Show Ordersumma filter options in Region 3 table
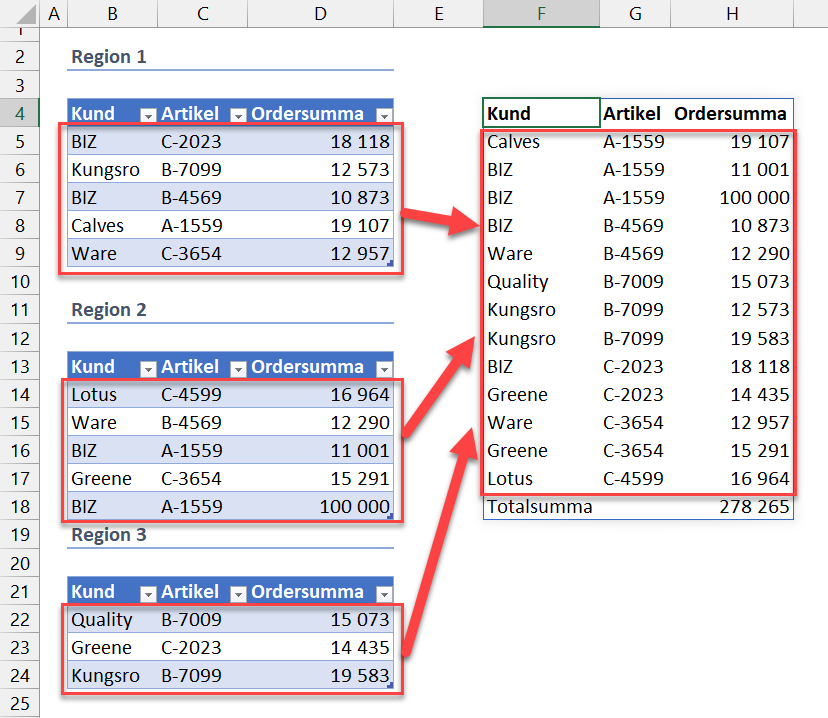828x718 pixels. click(383, 593)
